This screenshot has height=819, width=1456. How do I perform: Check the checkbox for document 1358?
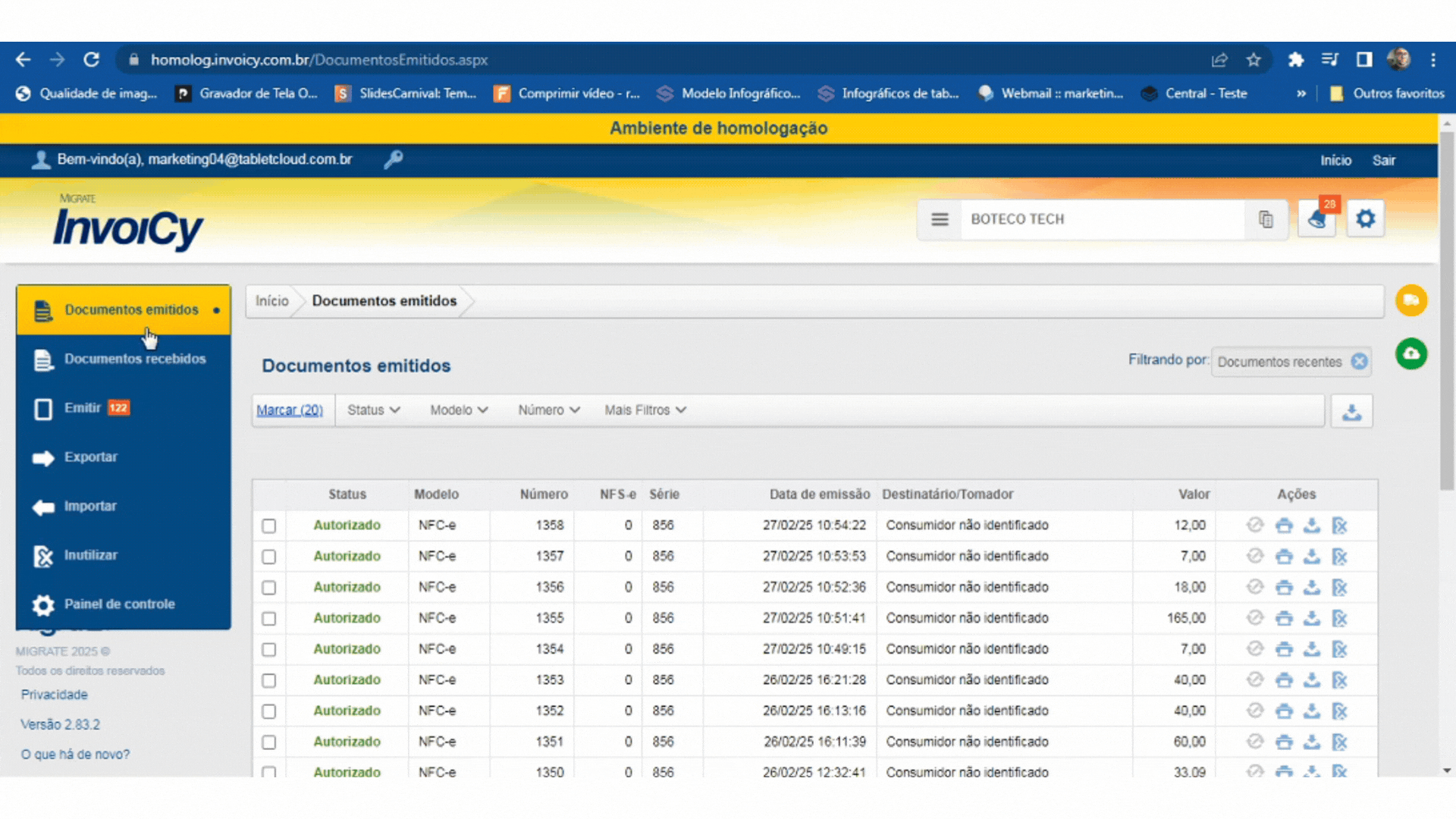pyautogui.click(x=268, y=526)
